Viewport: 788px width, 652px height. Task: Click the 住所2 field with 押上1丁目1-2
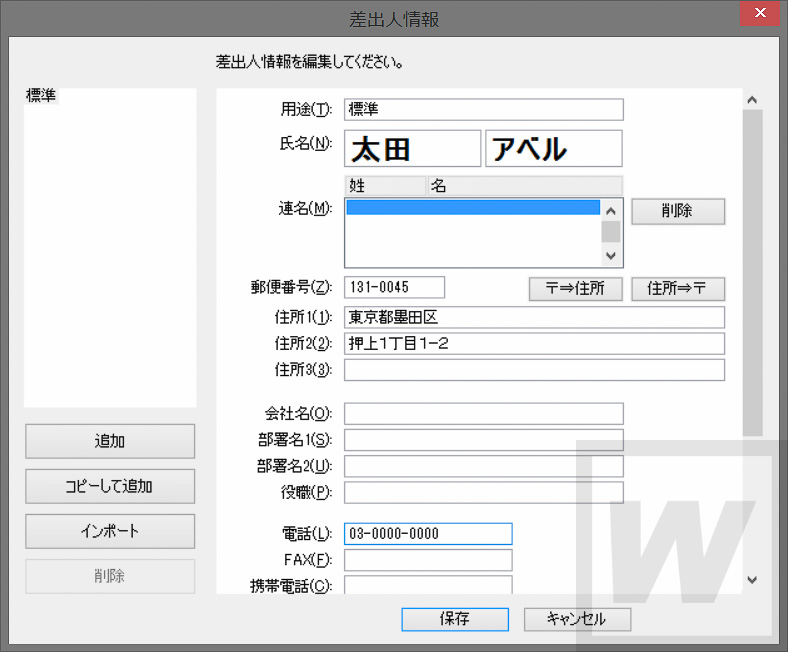click(534, 343)
